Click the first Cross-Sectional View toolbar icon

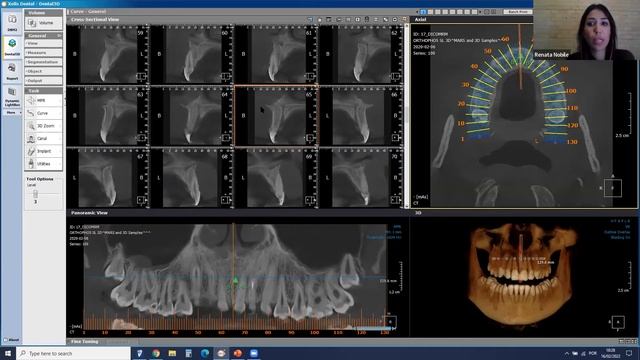pyautogui.click(x=310, y=20)
